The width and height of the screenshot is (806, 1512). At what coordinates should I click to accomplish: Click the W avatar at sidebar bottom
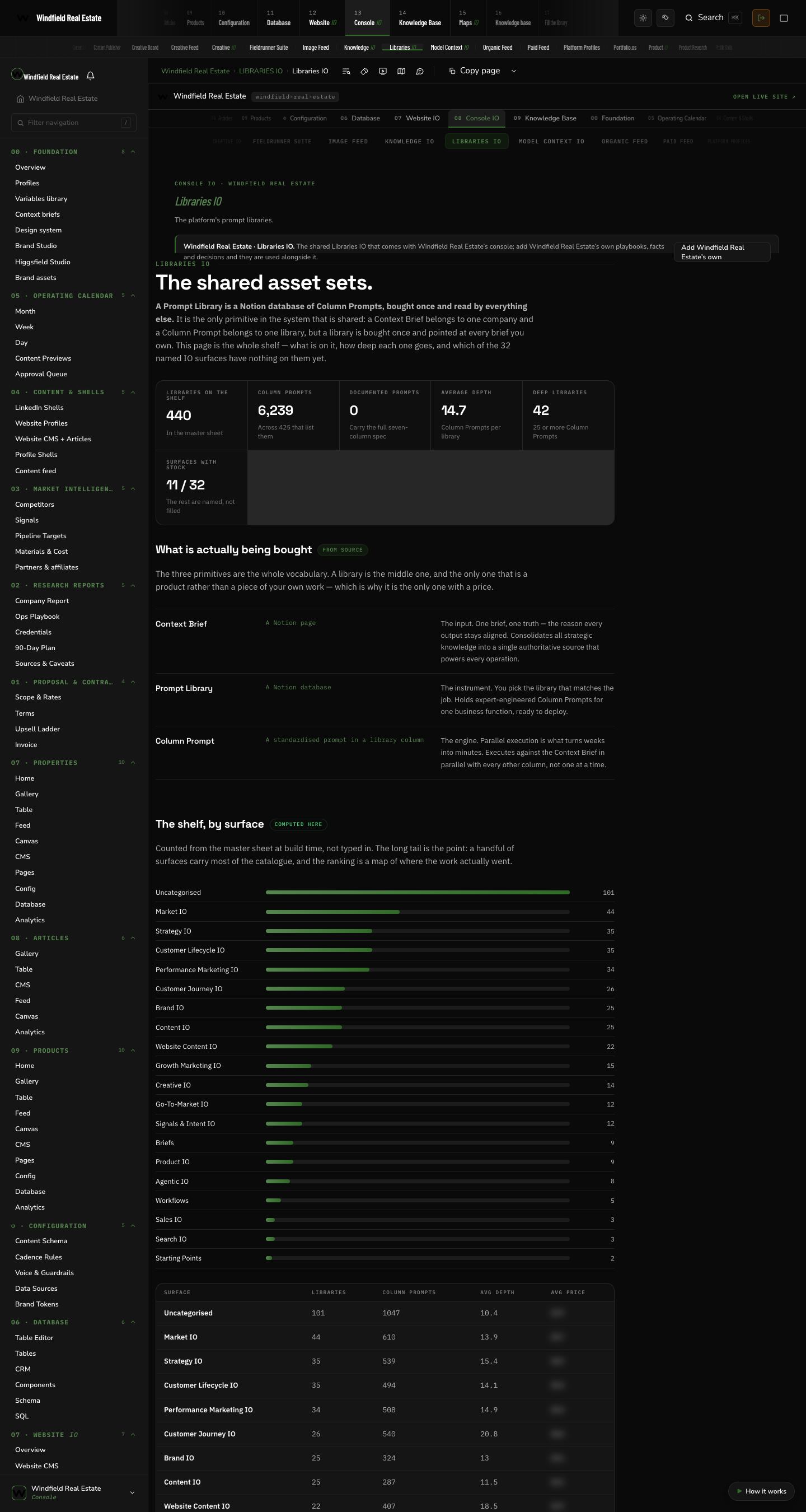pyautogui.click(x=19, y=1492)
